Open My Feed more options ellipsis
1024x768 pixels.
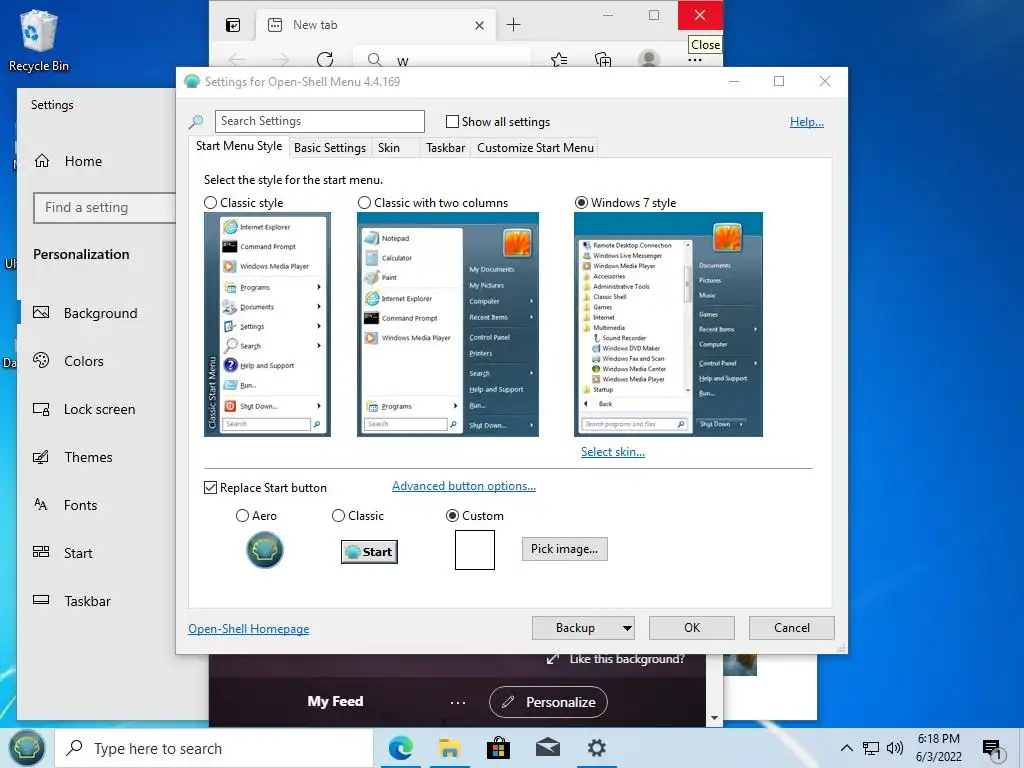pos(458,703)
